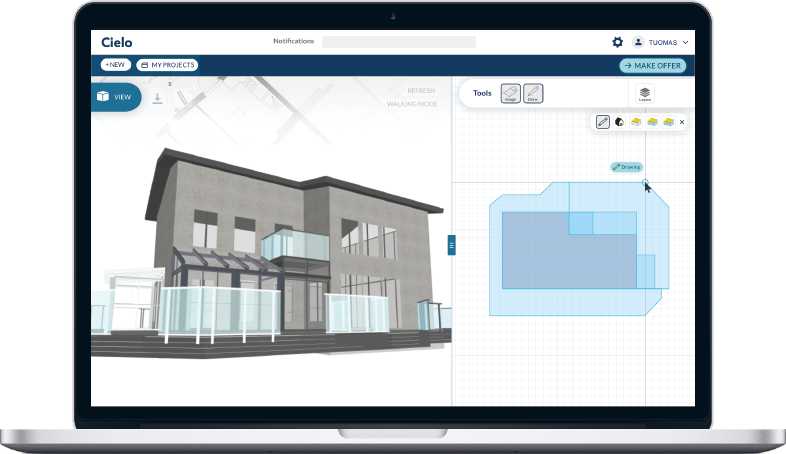Select the pencil icon in floating toolbar
This screenshot has height=454, width=786.
point(603,122)
